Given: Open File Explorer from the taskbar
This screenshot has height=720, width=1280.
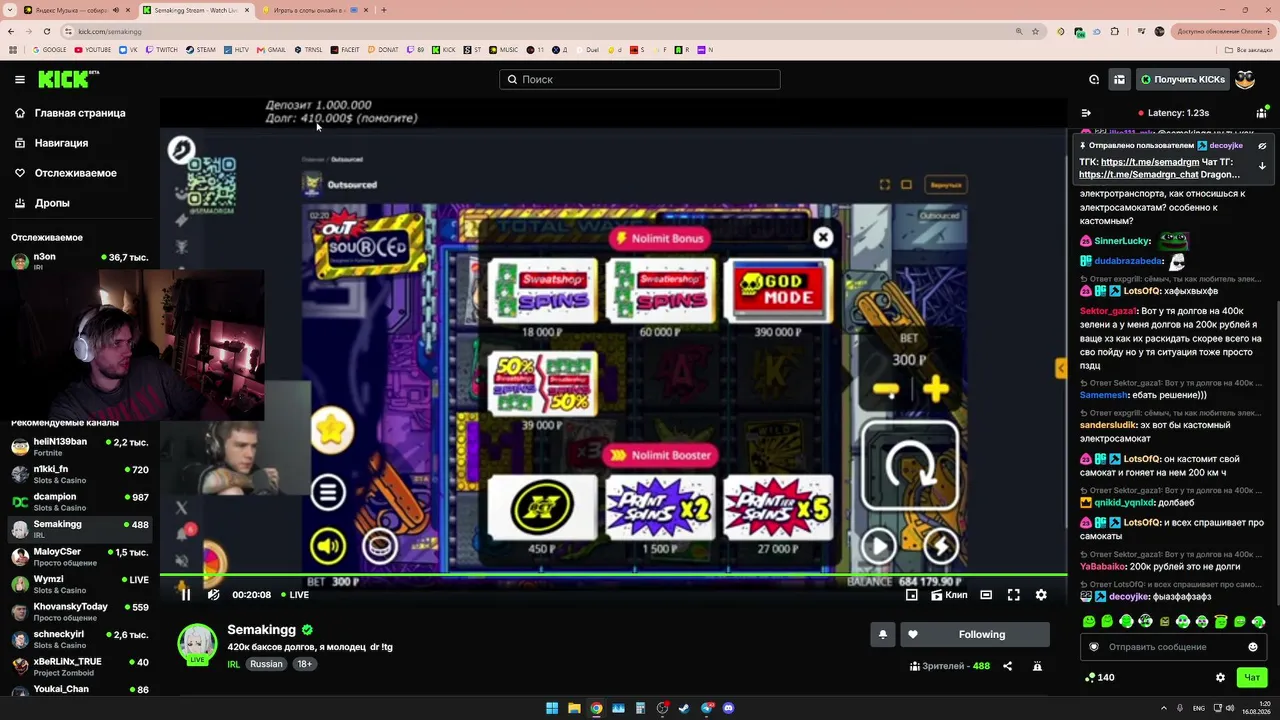Looking at the screenshot, I should tap(574, 708).
